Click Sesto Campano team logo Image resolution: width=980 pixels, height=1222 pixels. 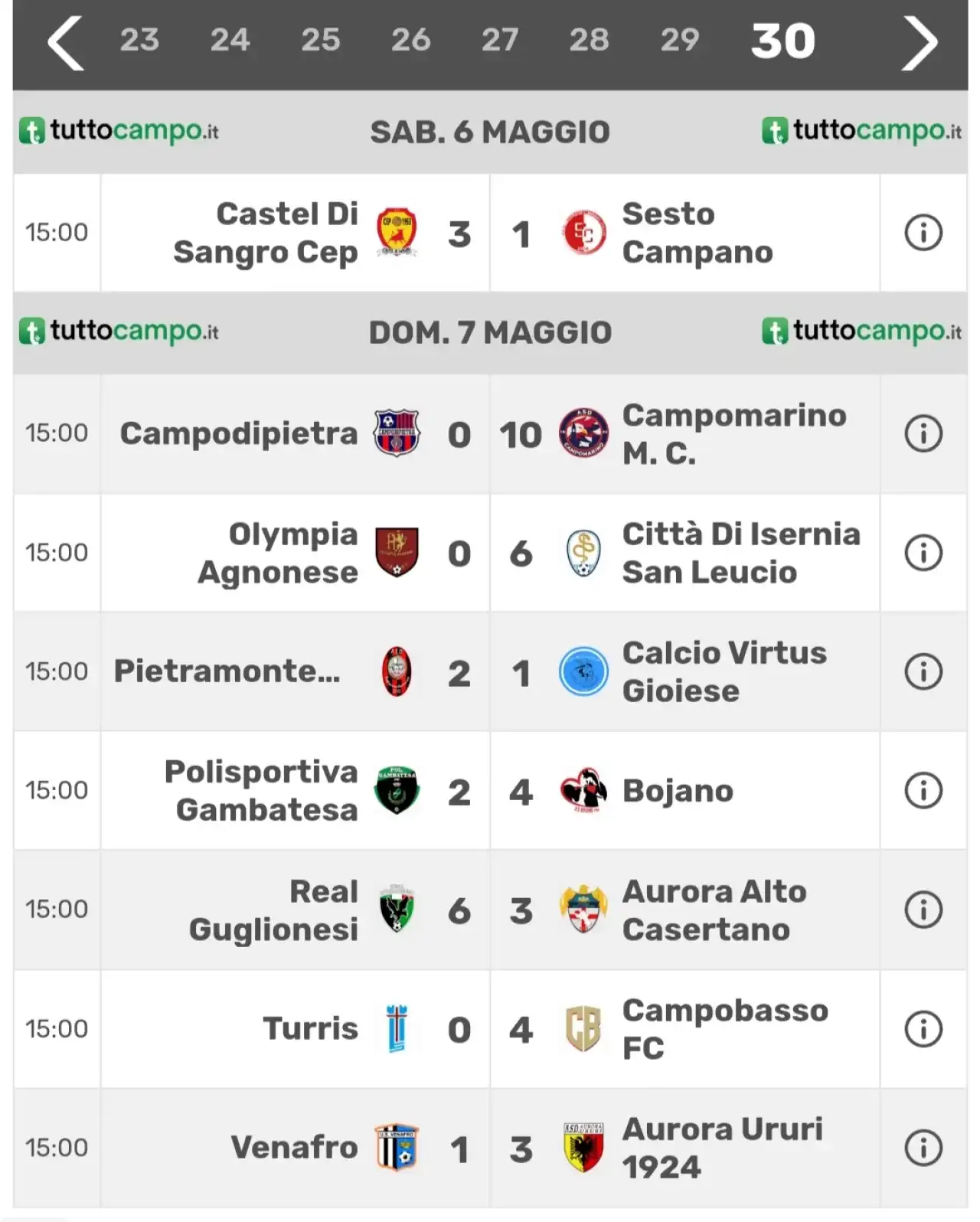coord(584,233)
